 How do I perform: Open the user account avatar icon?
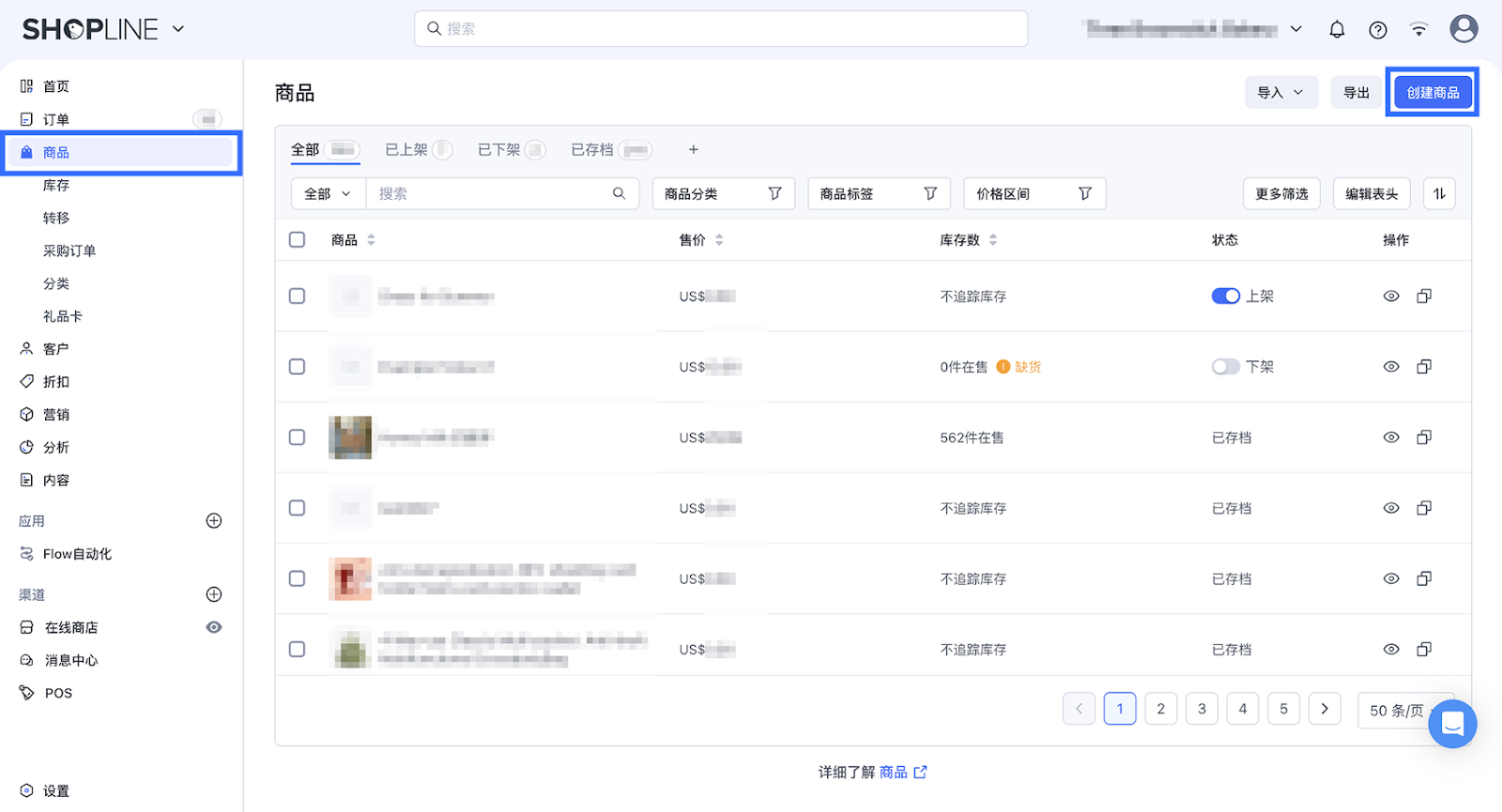[1464, 29]
